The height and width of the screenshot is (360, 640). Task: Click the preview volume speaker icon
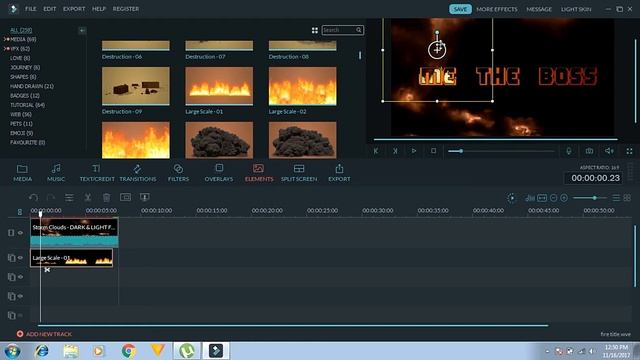coord(609,151)
